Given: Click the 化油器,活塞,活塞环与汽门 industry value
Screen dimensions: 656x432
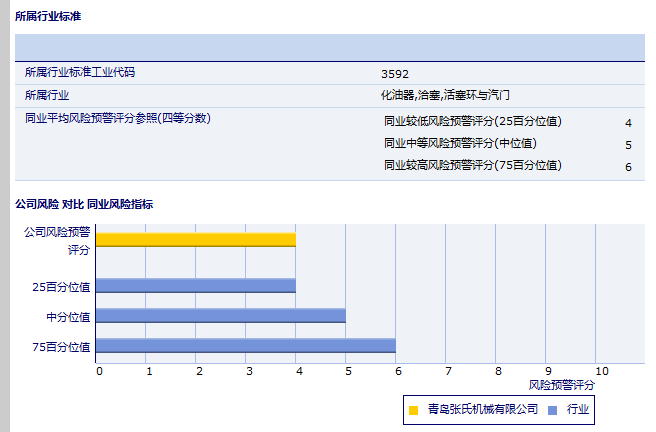Looking at the screenshot, I should 445,95.
